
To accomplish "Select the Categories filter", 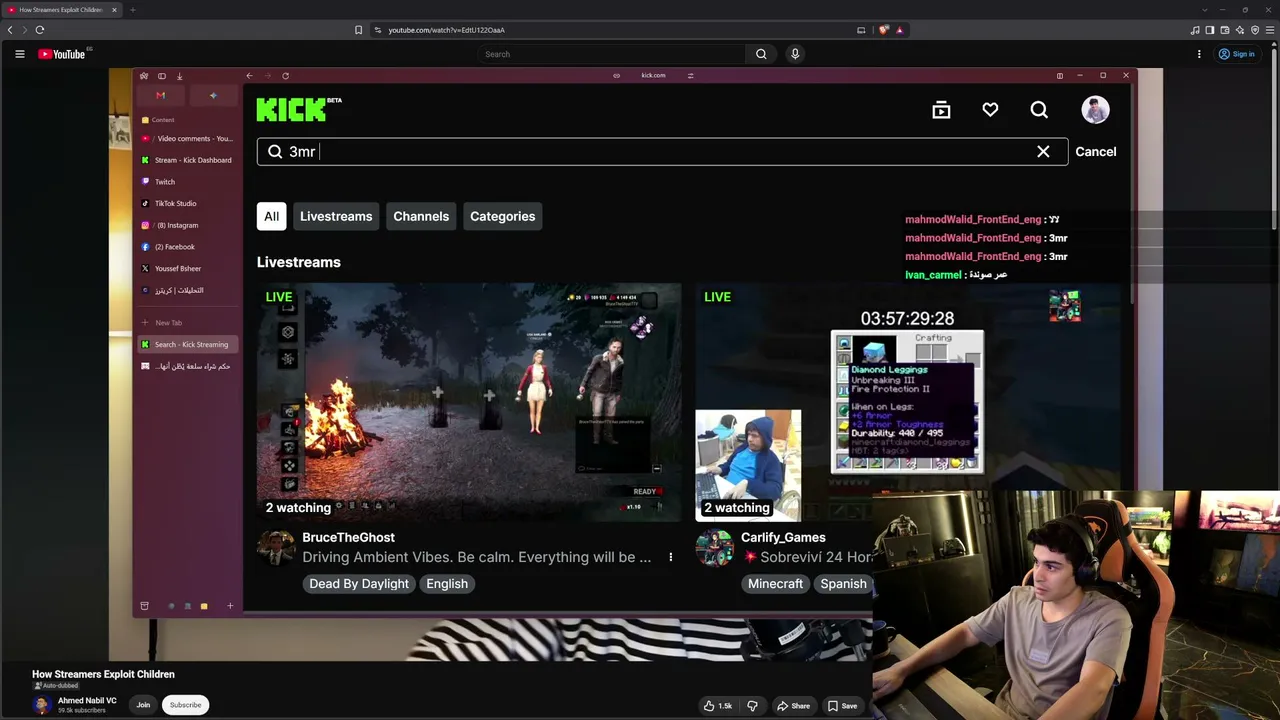I will 503,216.
